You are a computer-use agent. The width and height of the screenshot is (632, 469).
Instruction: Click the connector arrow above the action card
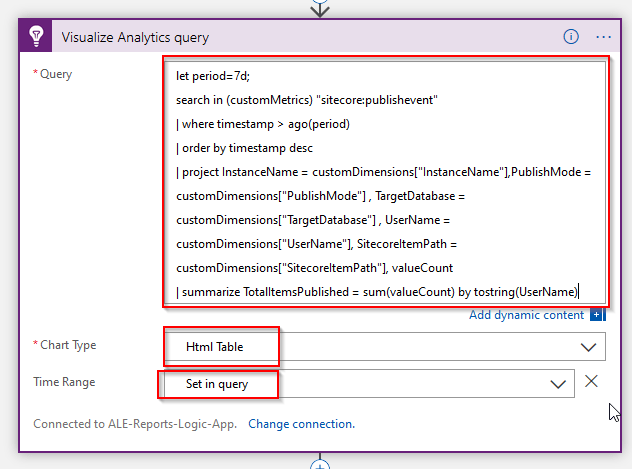(320, 8)
